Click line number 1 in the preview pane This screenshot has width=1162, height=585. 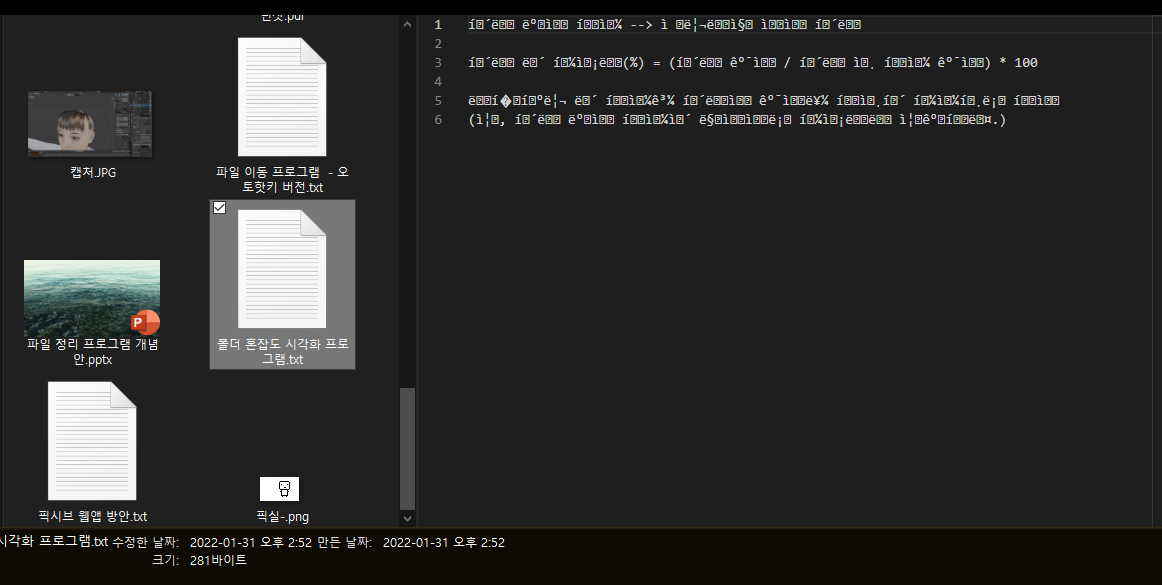click(437, 23)
